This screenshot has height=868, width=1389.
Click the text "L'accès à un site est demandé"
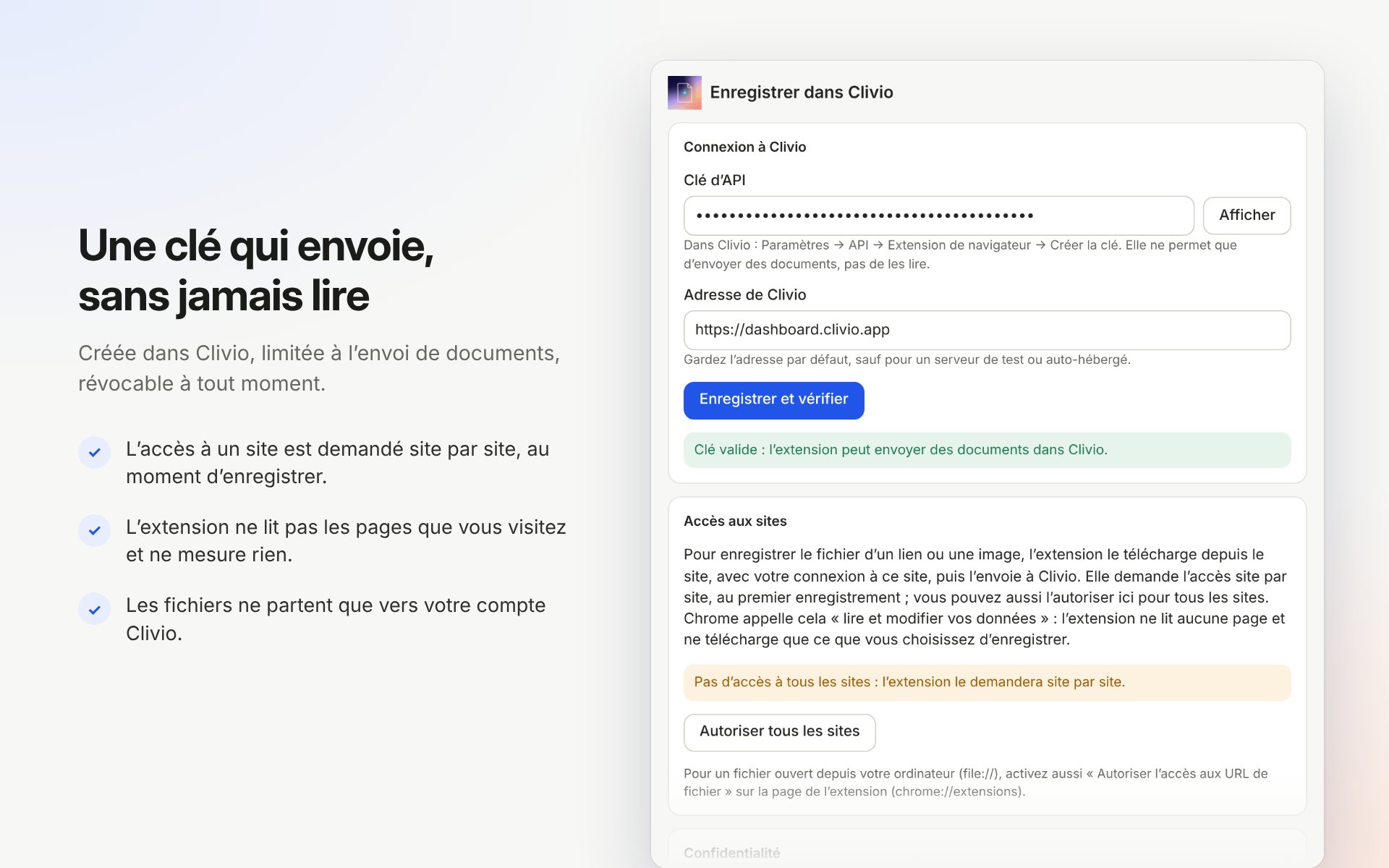click(337, 463)
